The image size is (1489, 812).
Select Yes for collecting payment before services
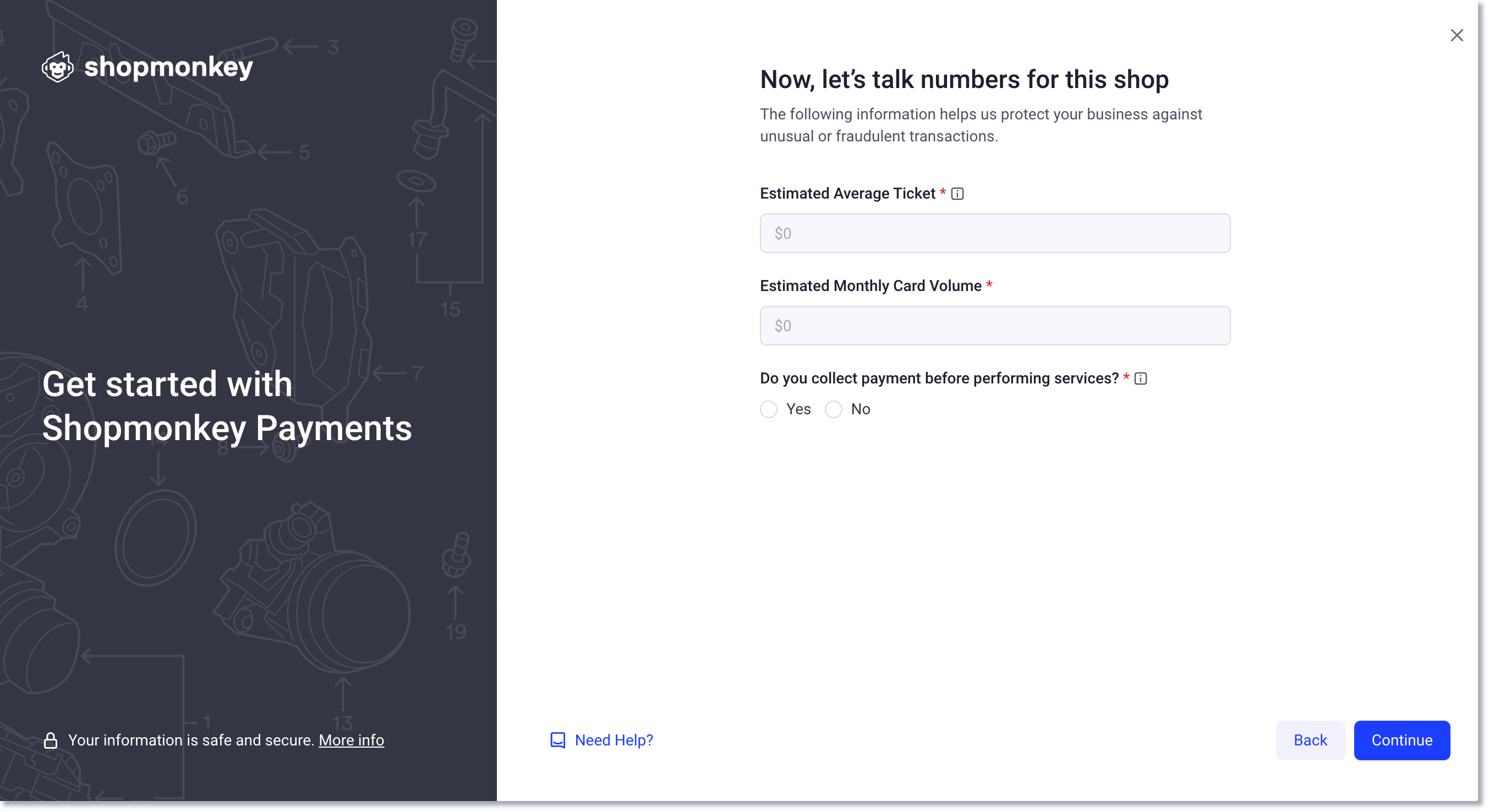pos(769,409)
